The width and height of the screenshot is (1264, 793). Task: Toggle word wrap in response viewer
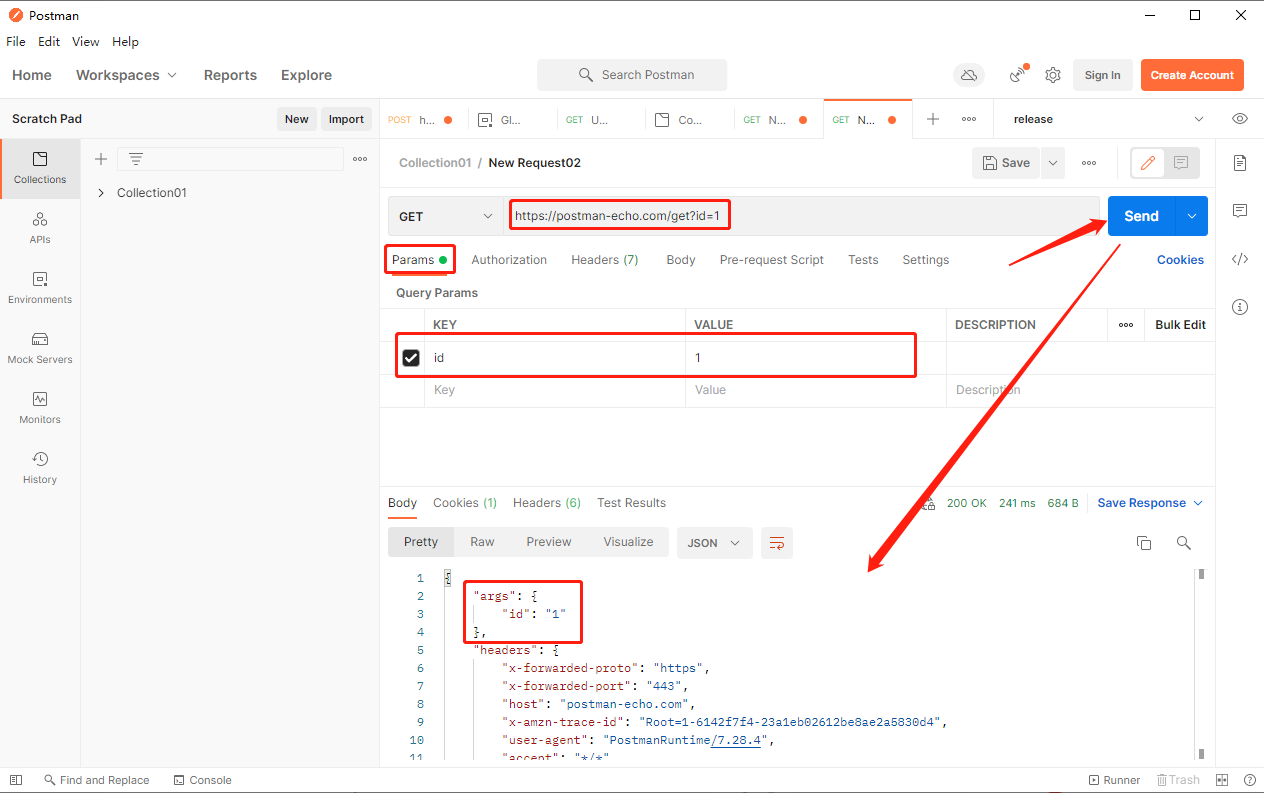[x=777, y=543]
